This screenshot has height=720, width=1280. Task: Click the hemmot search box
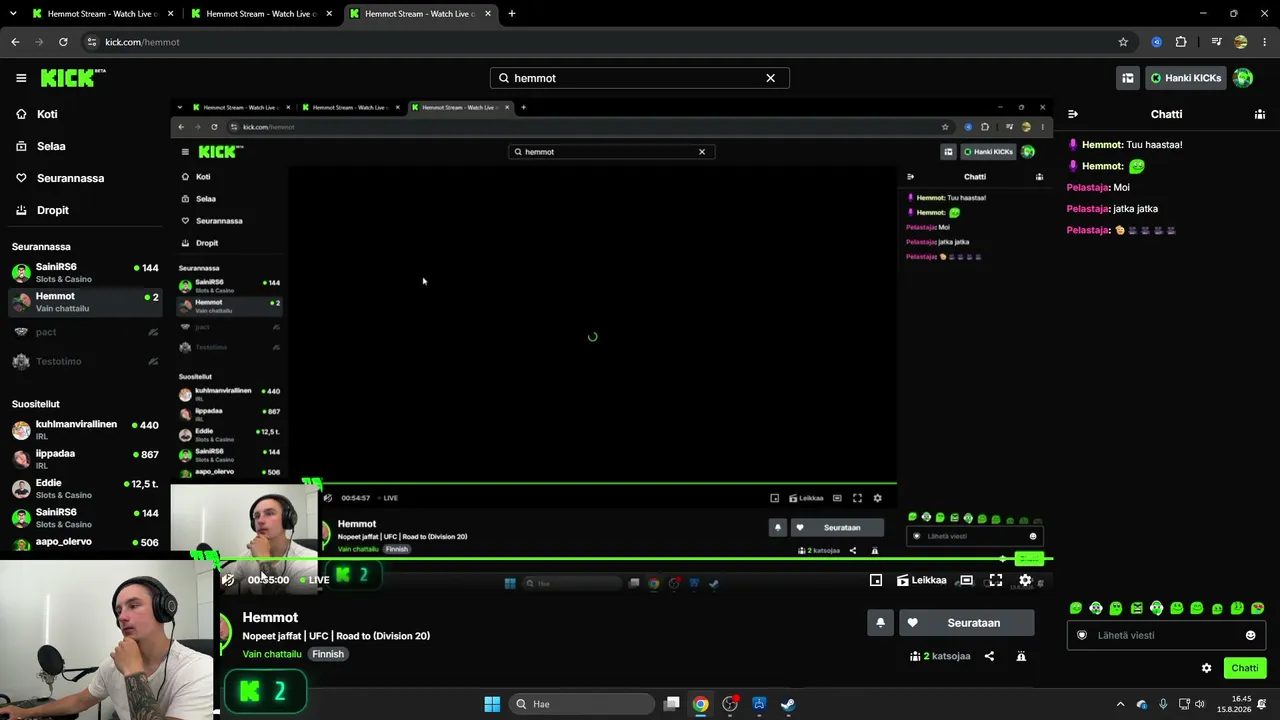640,78
